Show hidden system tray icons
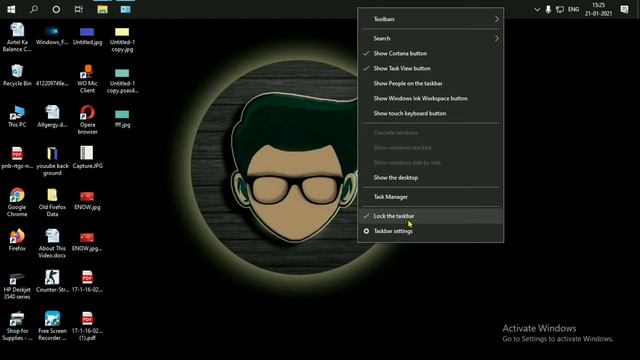Image resolution: width=640 pixels, height=360 pixels. tap(537, 9)
